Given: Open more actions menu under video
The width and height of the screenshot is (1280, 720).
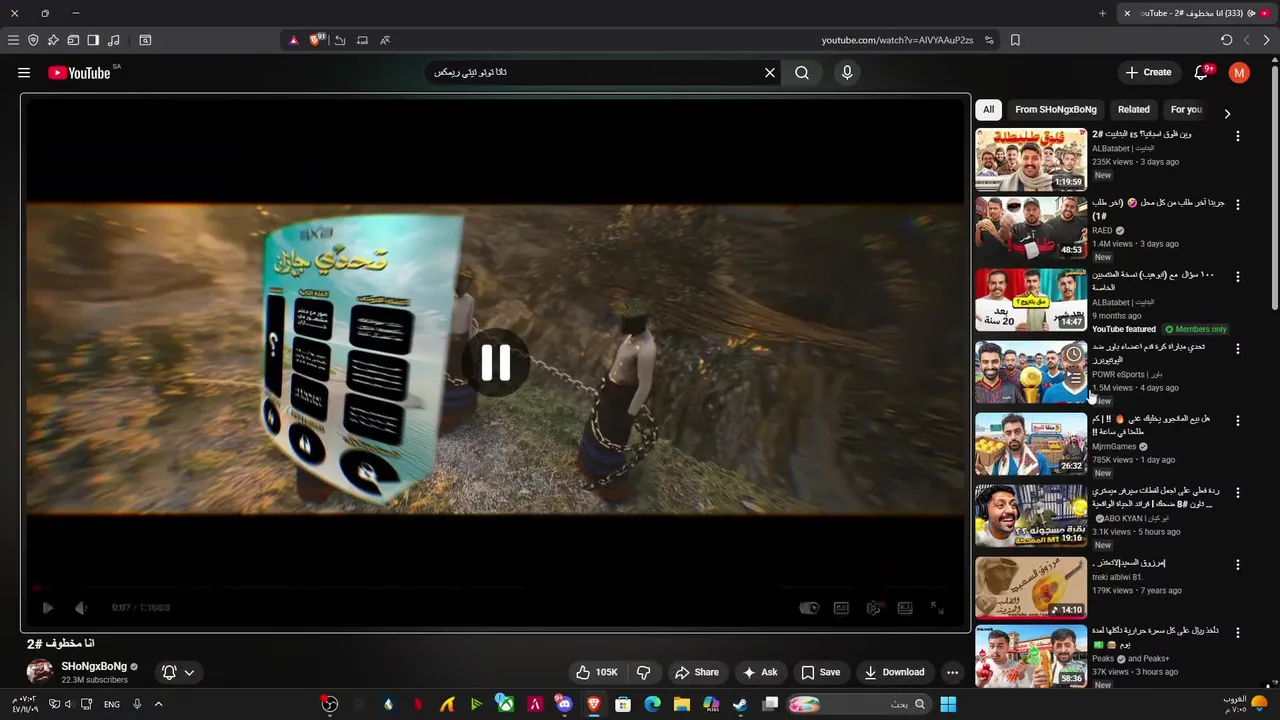Looking at the screenshot, I should (x=952, y=672).
